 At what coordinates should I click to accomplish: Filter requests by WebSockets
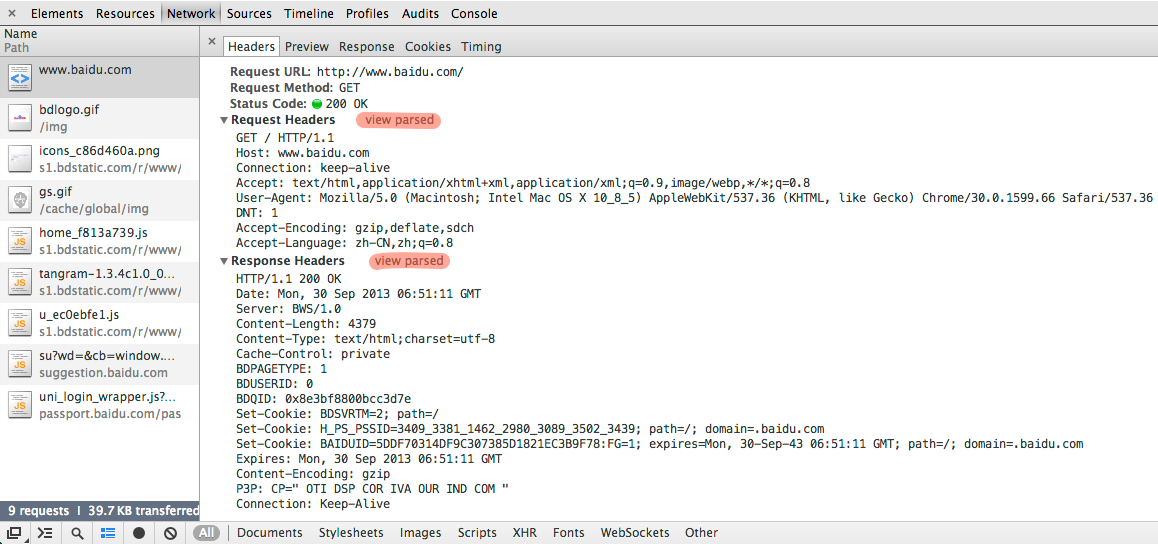pos(635,532)
